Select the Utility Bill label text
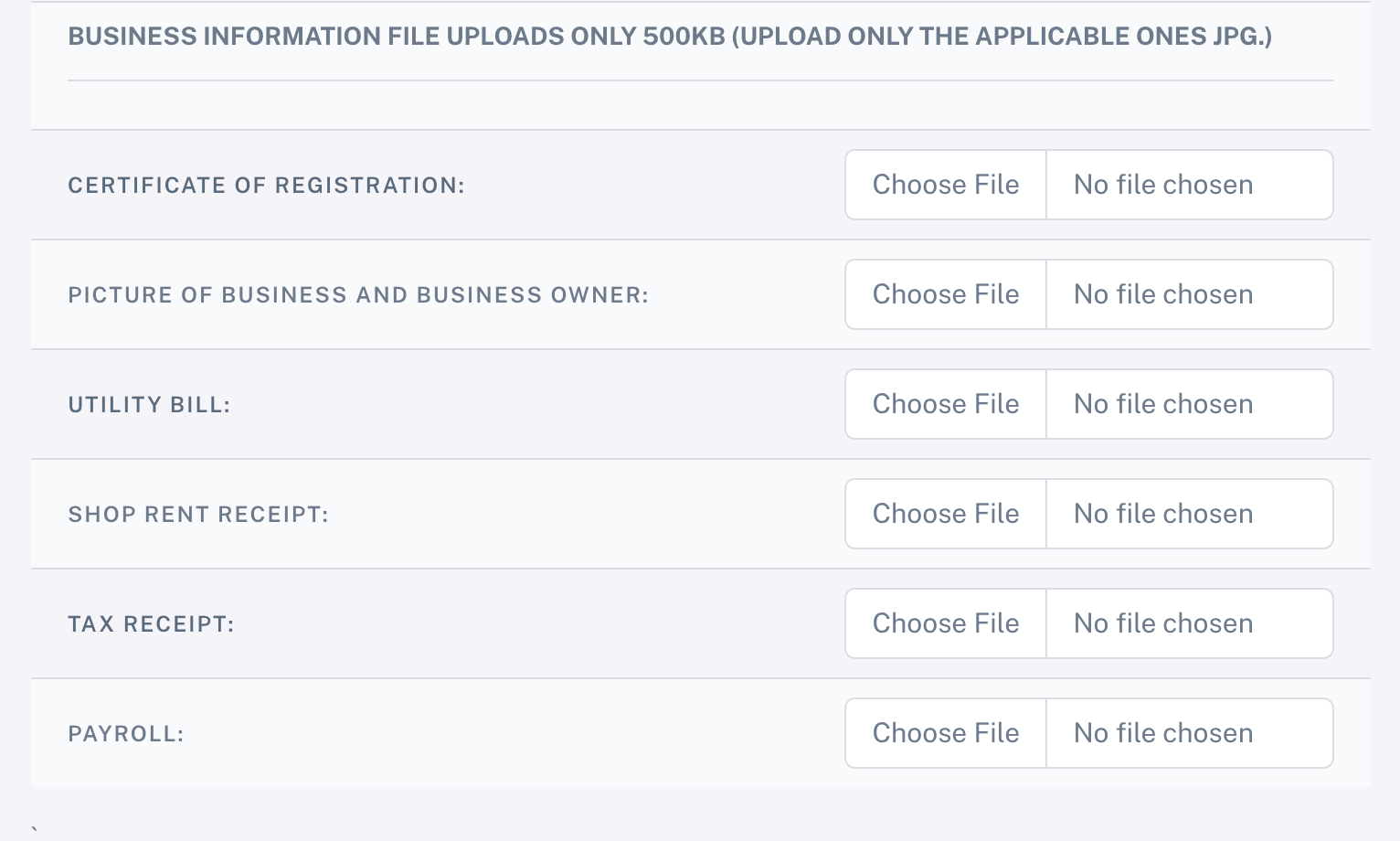 pos(149,405)
